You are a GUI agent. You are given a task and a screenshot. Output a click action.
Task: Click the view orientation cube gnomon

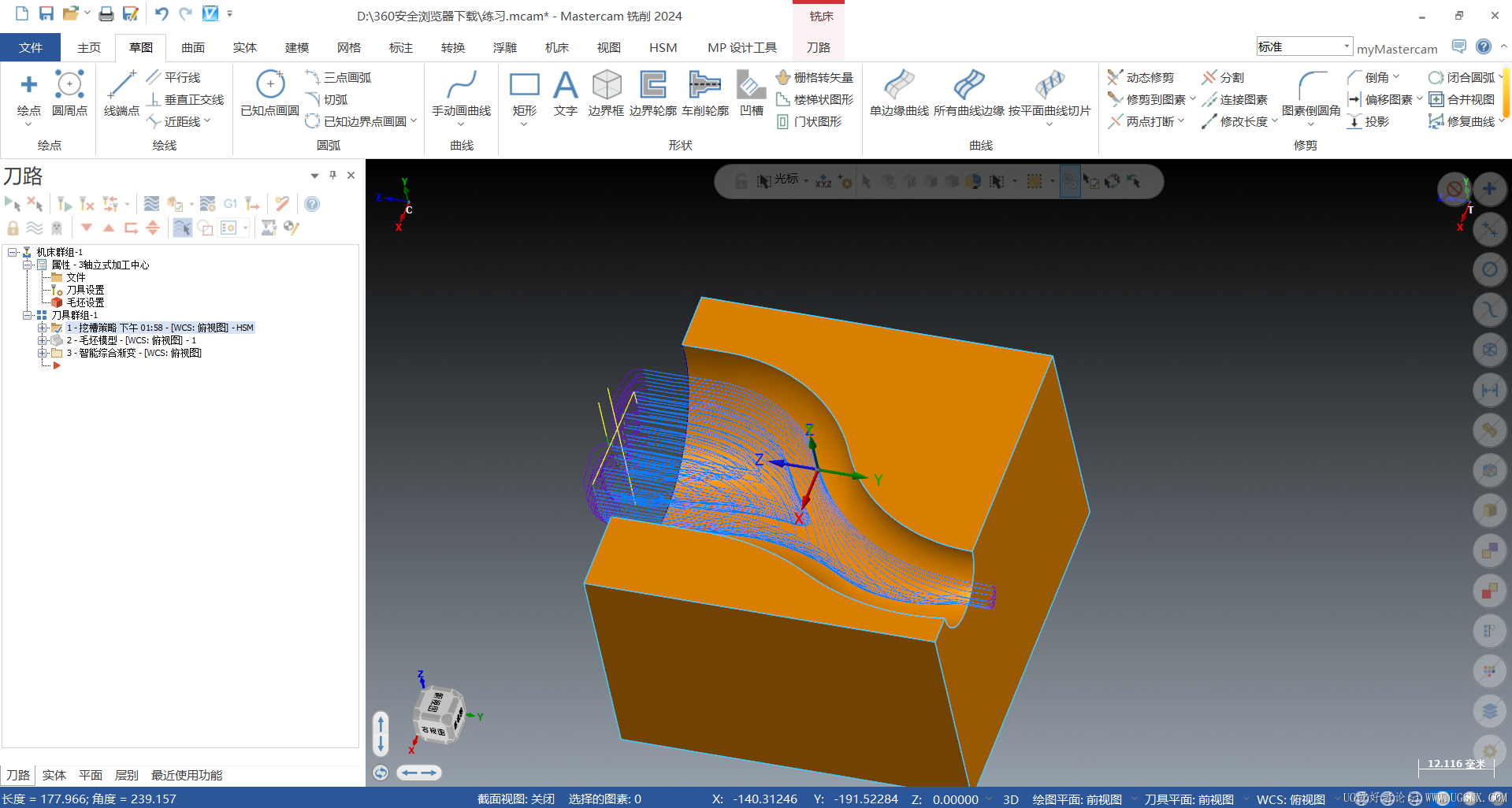point(440,714)
